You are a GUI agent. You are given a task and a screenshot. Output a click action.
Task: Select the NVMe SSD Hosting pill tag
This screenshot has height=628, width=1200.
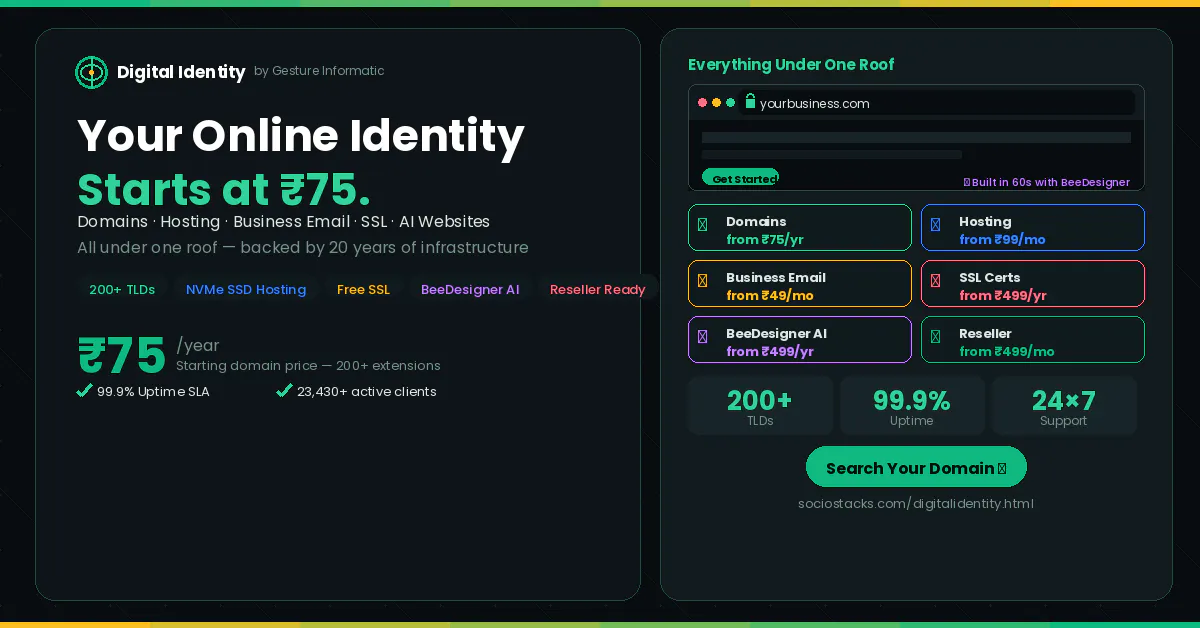(x=246, y=289)
